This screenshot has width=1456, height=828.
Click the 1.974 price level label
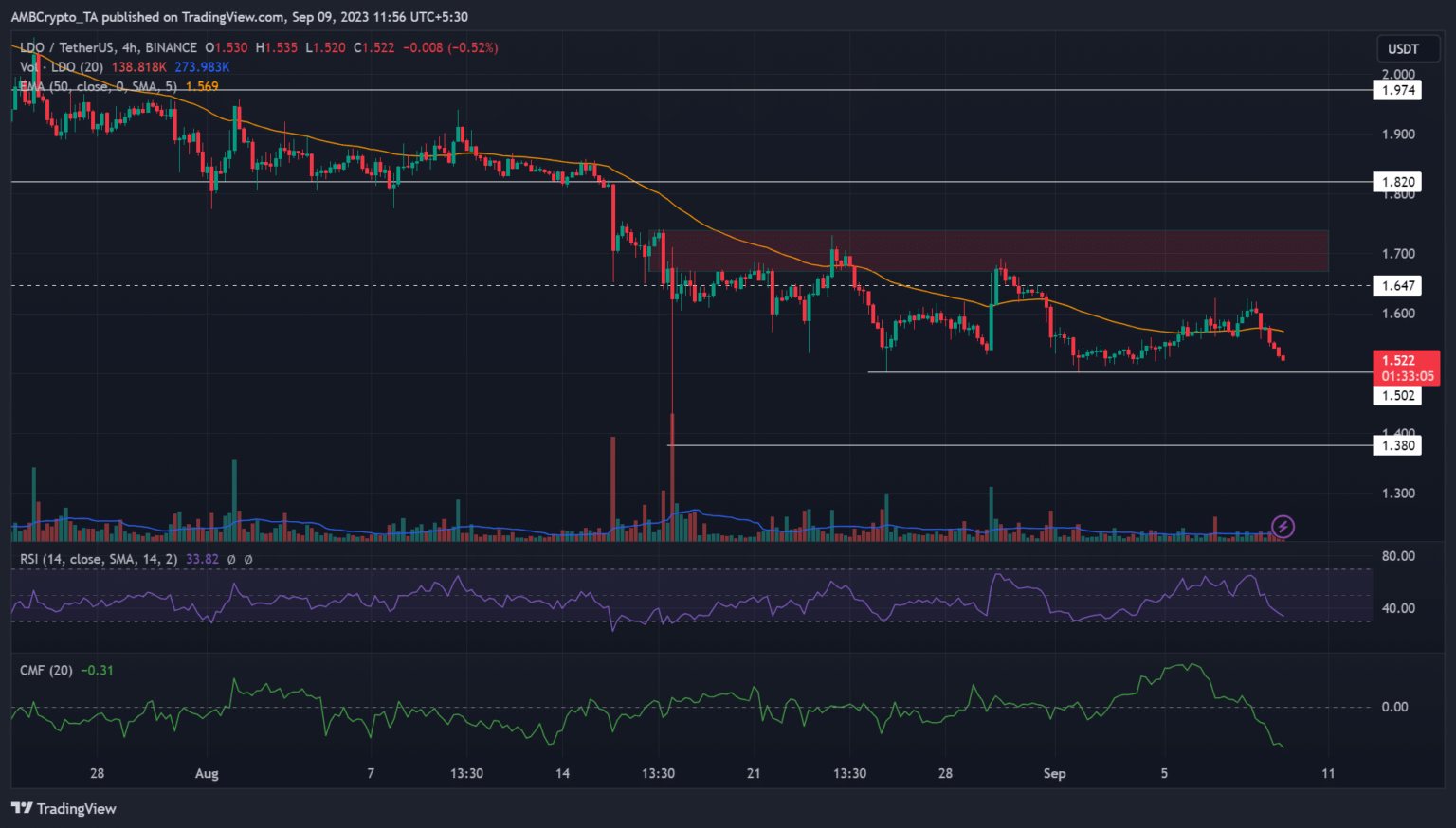click(1397, 90)
